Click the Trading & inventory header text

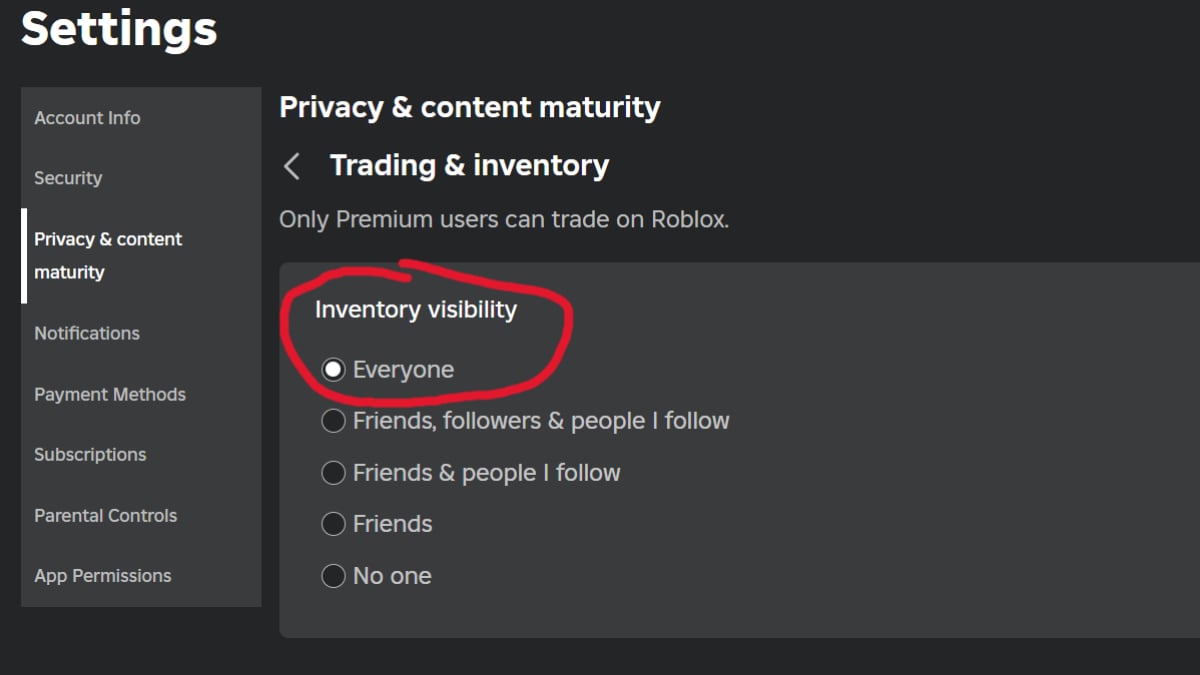point(470,165)
